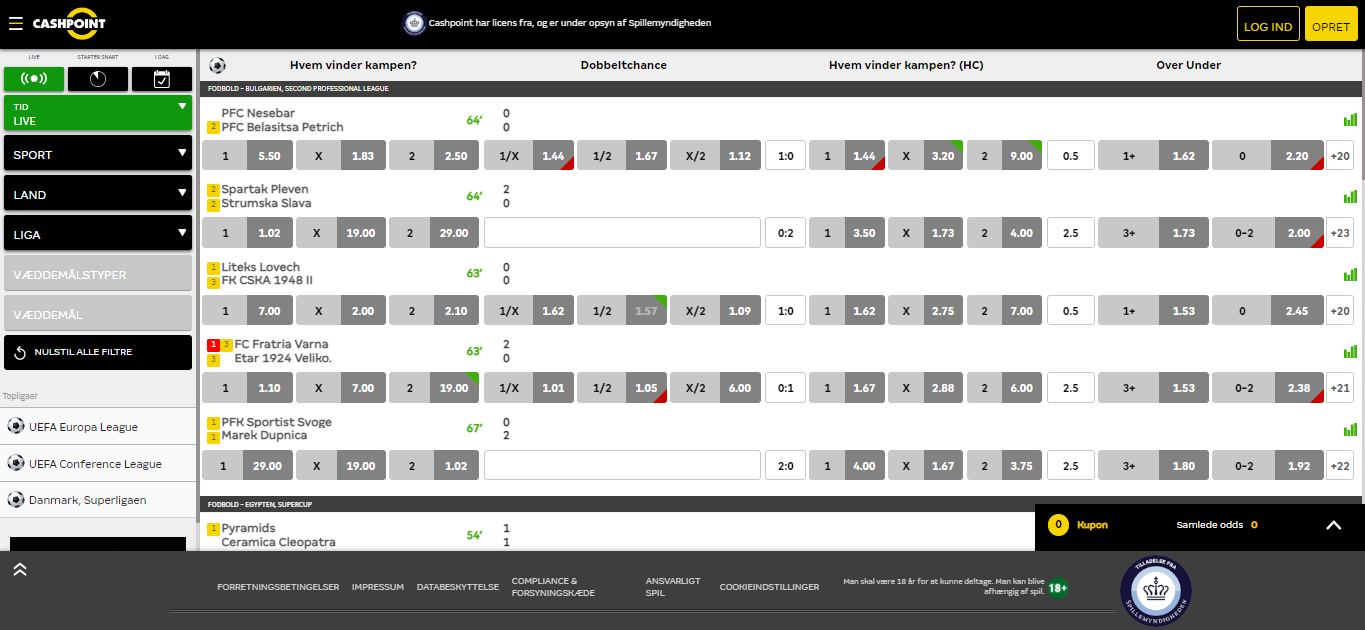Show +21 more bets for FC Fratria Varna
1365x630 pixels.
1340,388
